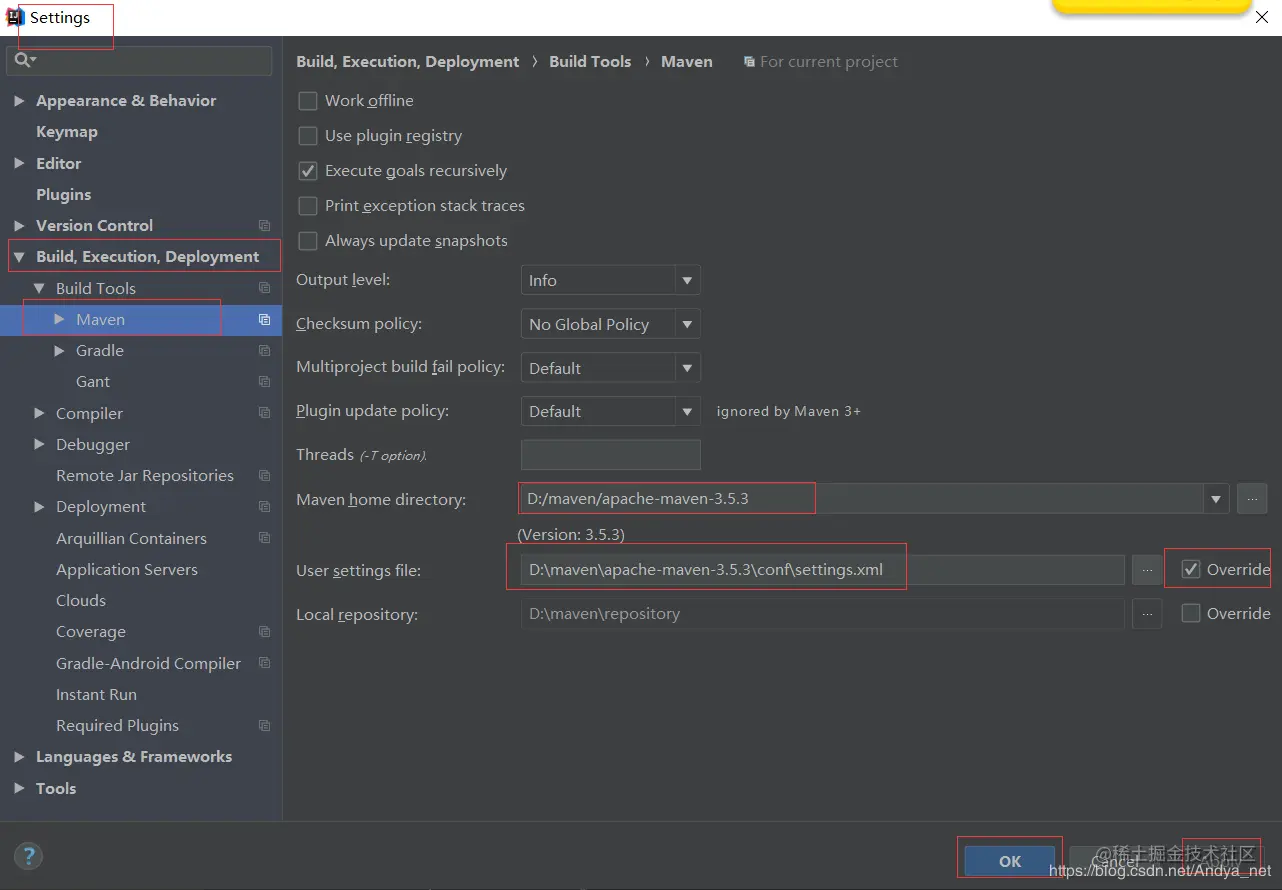Click the project-scope icon beside Coverage
Image resolution: width=1282 pixels, height=890 pixels.
click(x=264, y=632)
